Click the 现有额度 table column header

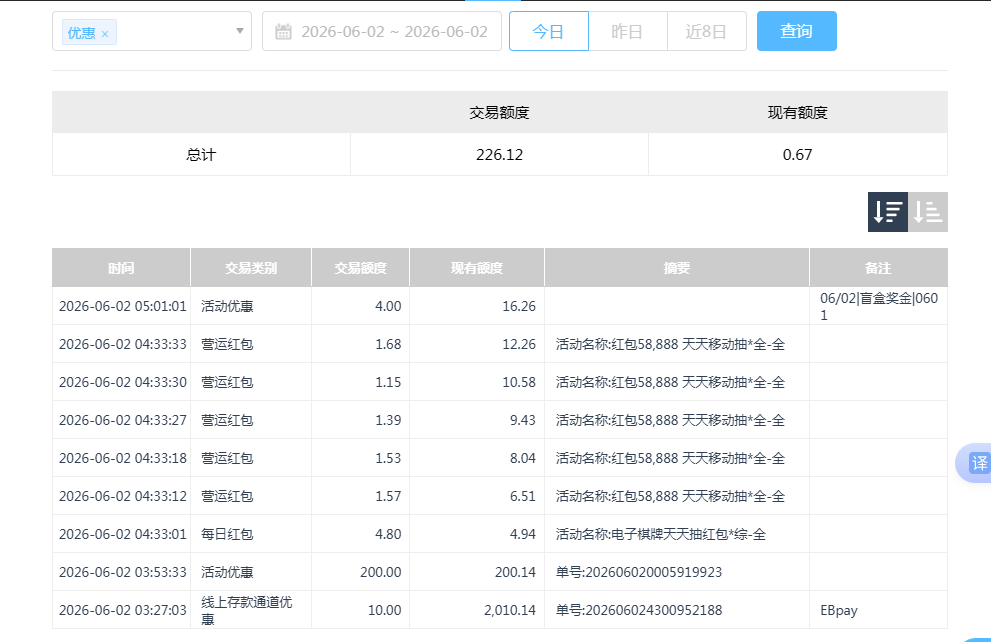[477, 268]
